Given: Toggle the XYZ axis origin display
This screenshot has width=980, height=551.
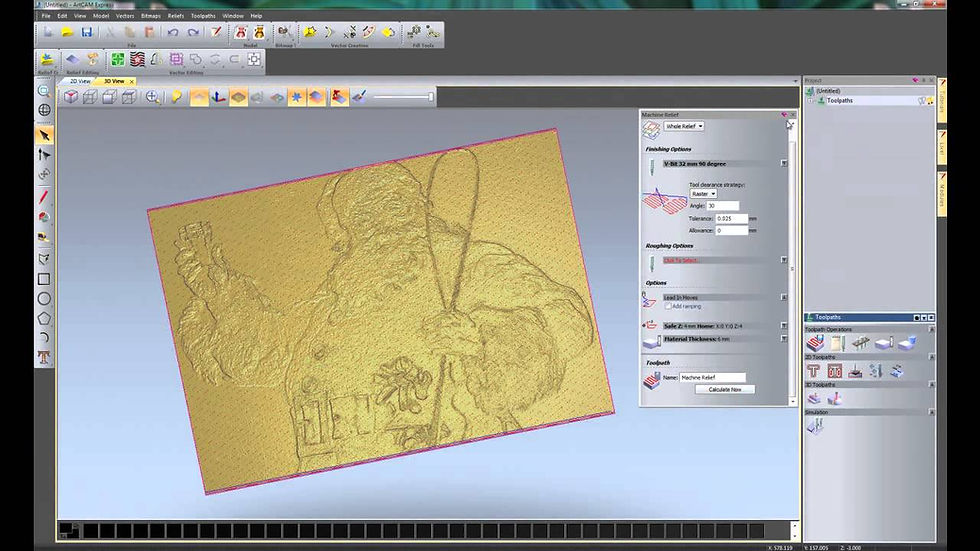Looking at the screenshot, I should pos(218,97).
